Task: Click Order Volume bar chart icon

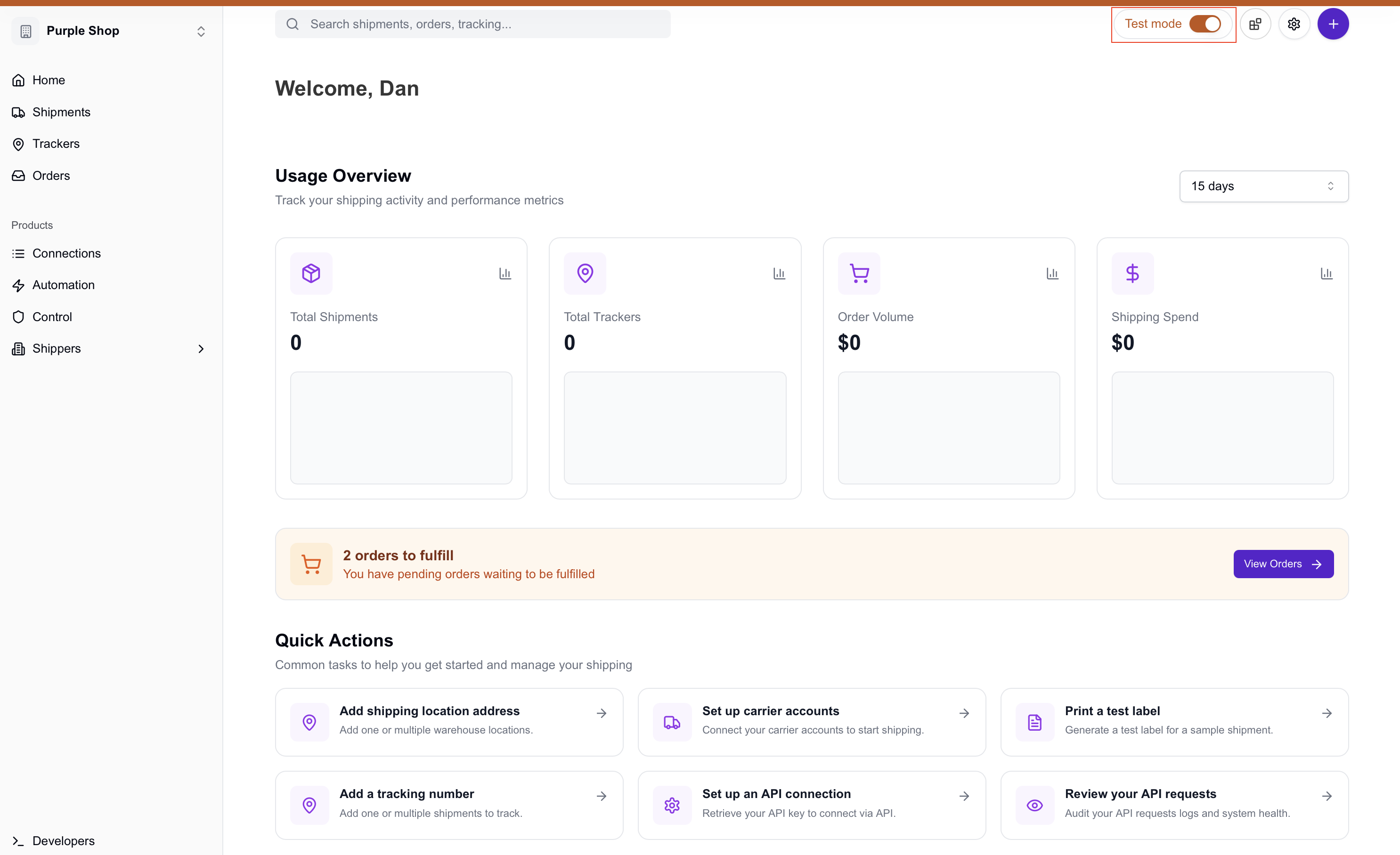Action: pyautogui.click(x=1052, y=274)
